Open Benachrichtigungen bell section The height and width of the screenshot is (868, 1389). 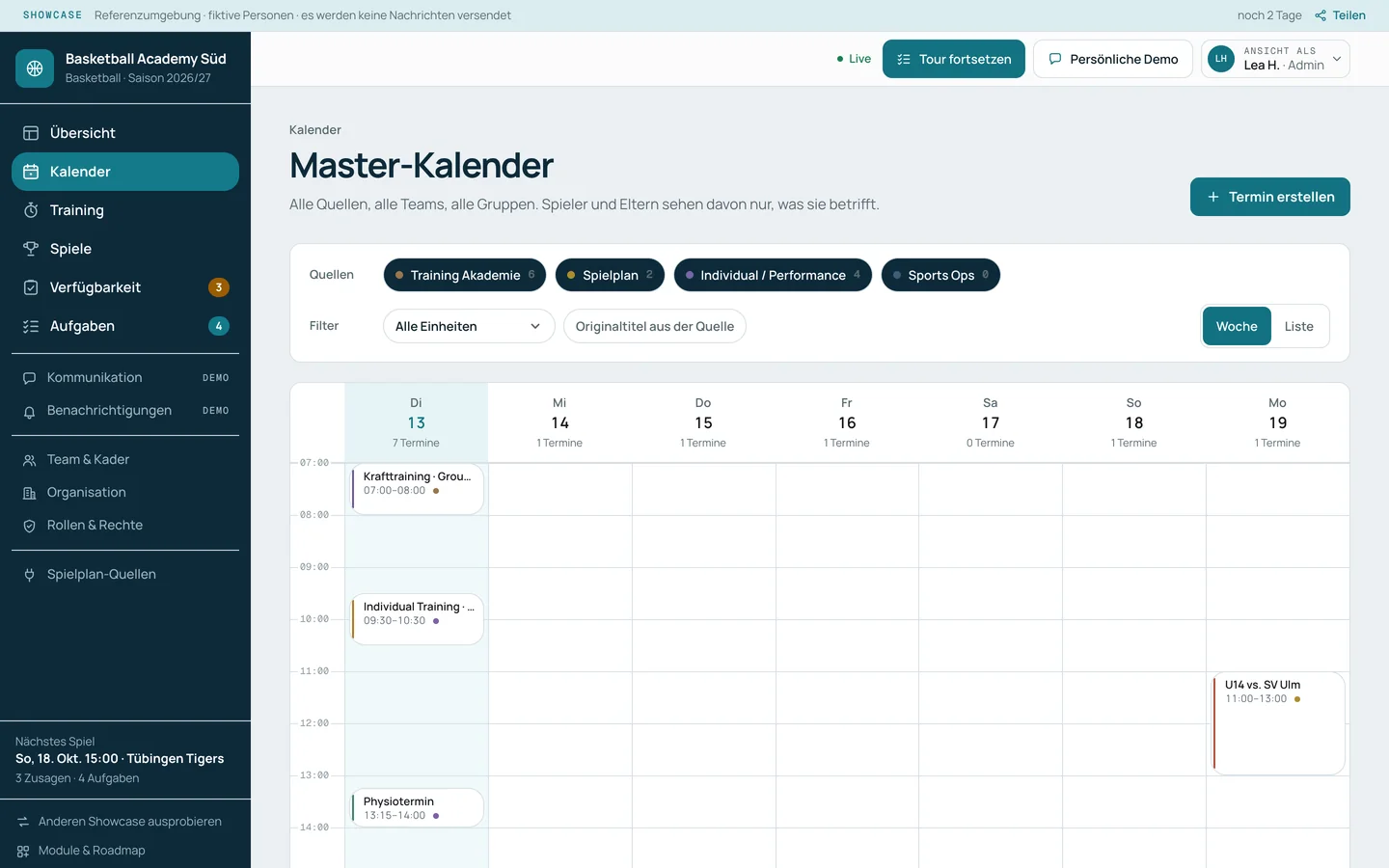point(125,411)
